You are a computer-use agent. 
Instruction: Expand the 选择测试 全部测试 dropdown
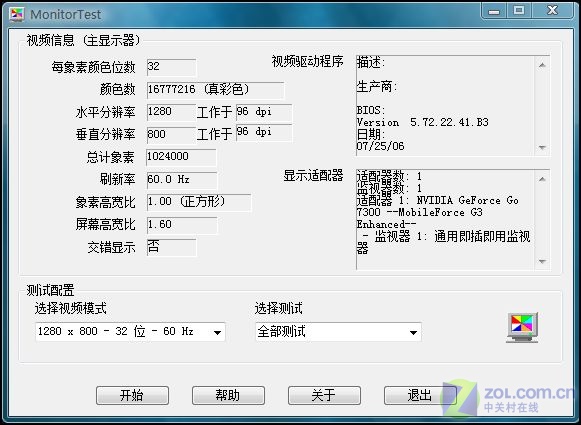pyautogui.click(x=414, y=332)
